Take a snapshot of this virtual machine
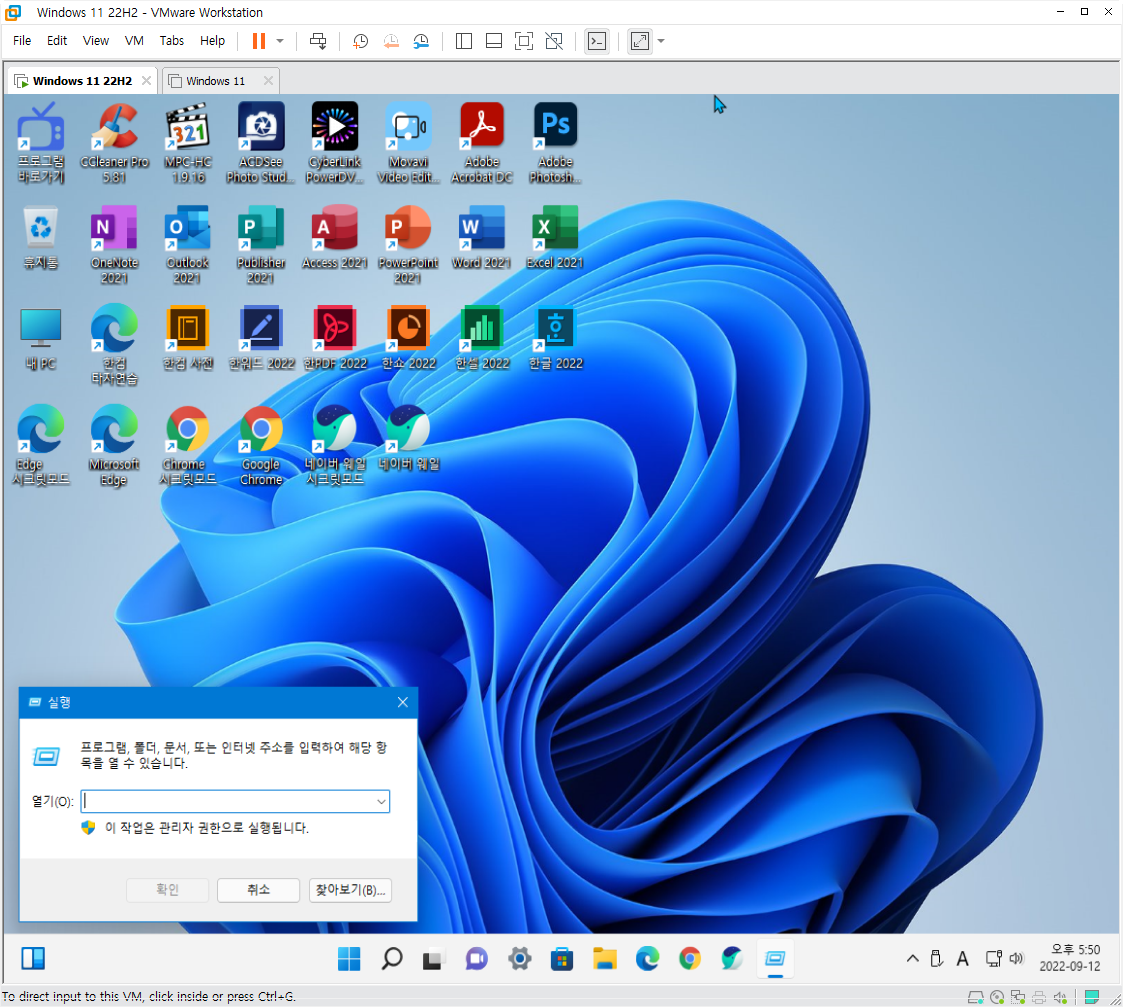The height and width of the screenshot is (1007, 1123). pos(361,41)
